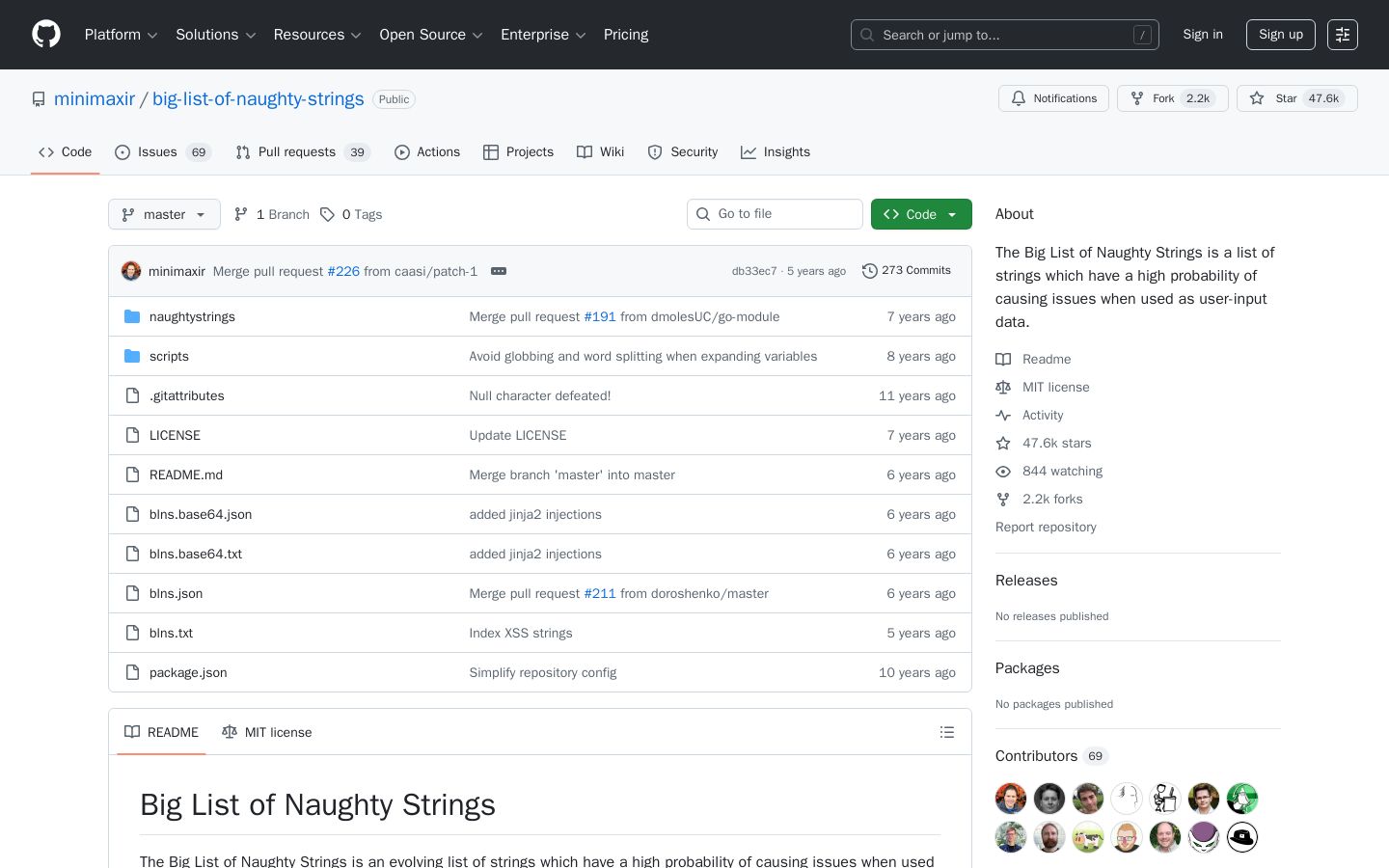This screenshot has height=868, width=1389.
Task: Expand the Resources menu
Action: (317, 35)
